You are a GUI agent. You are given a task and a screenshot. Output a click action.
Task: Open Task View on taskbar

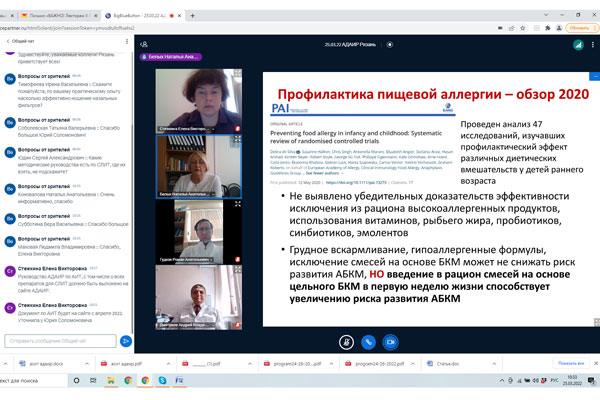pyautogui.click(x=93, y=380)
